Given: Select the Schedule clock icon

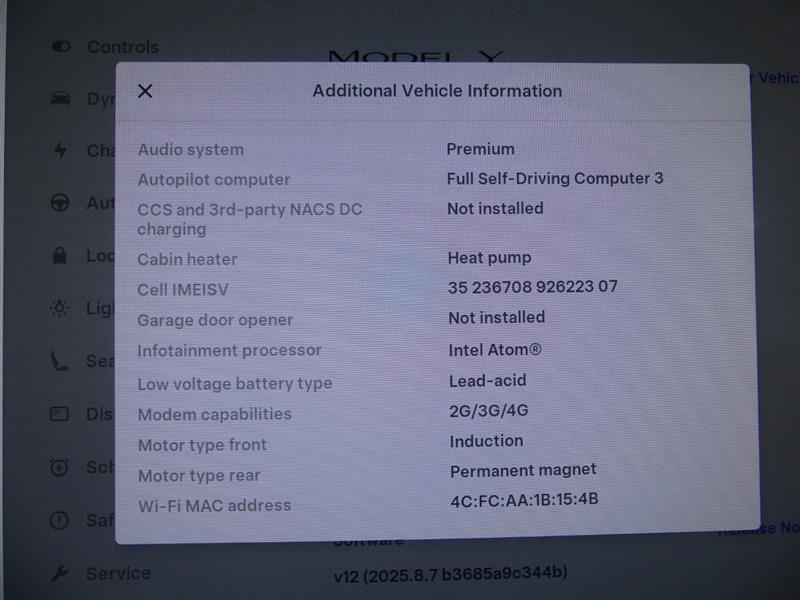Looking at the screenshot, I should pos(60,467).
